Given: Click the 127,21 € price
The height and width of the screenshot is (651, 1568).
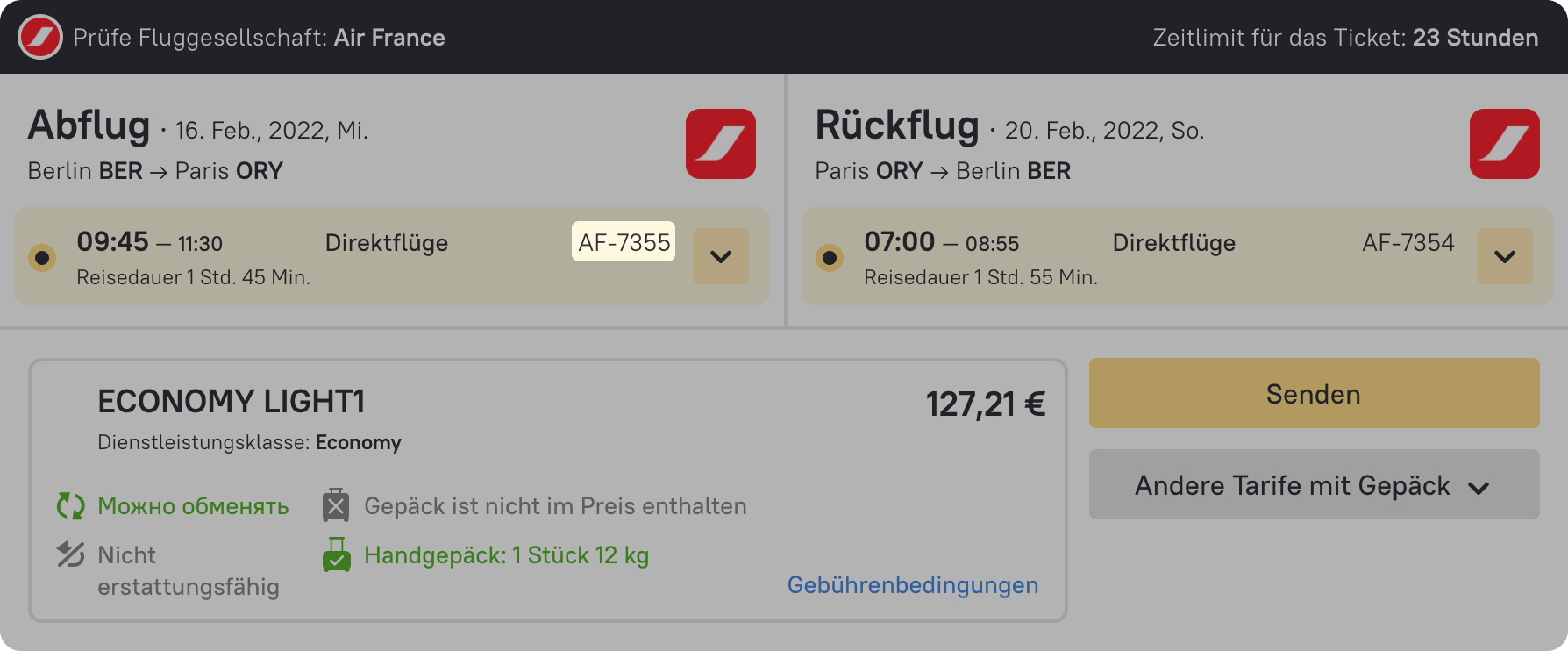Looking at the screenshot, I should 985,404.
